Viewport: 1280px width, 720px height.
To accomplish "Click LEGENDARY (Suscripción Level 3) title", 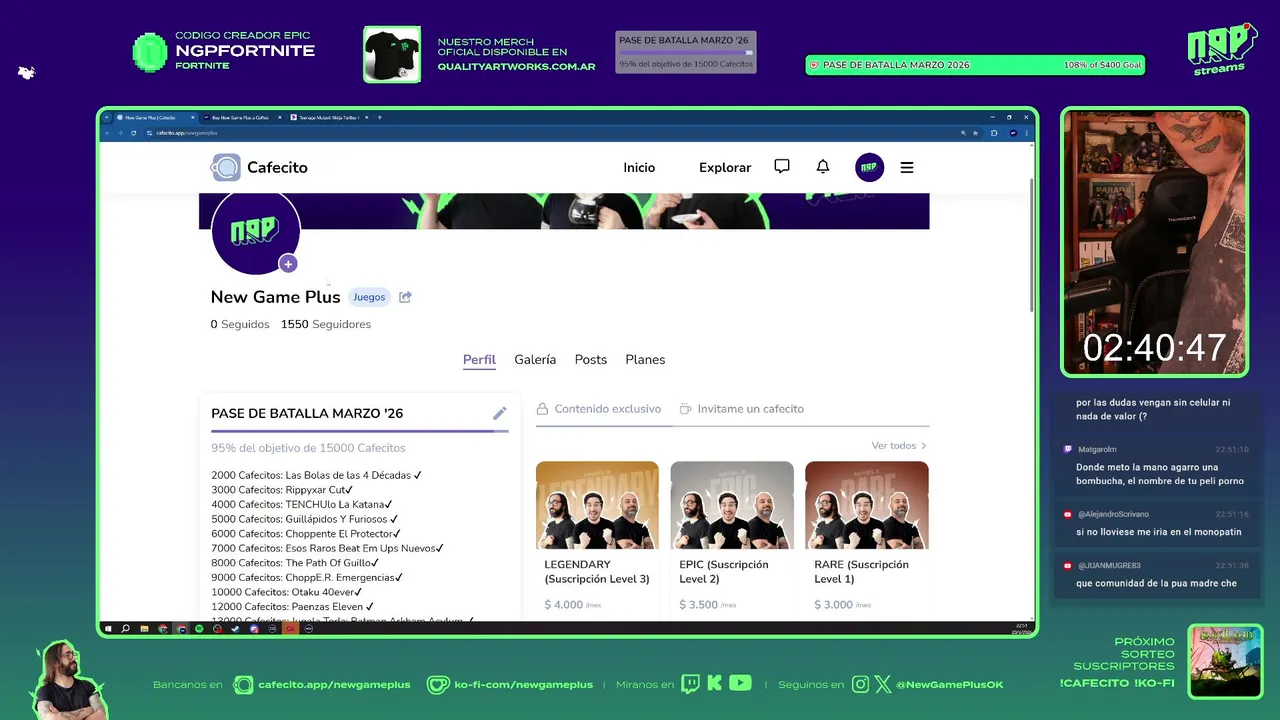I will 597,572.
